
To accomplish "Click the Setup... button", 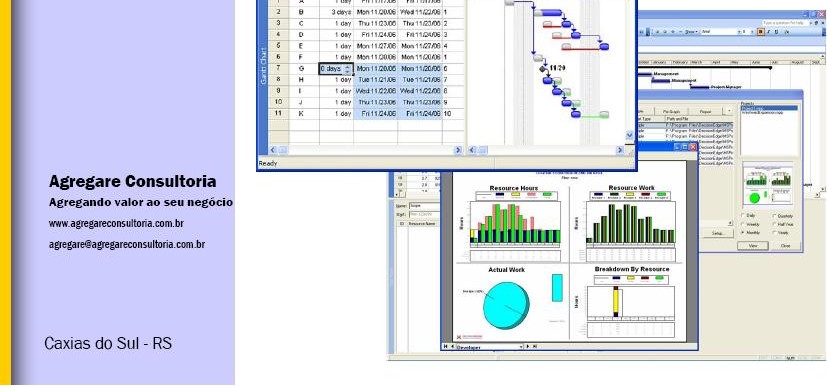I will click(x=717, y=233).
